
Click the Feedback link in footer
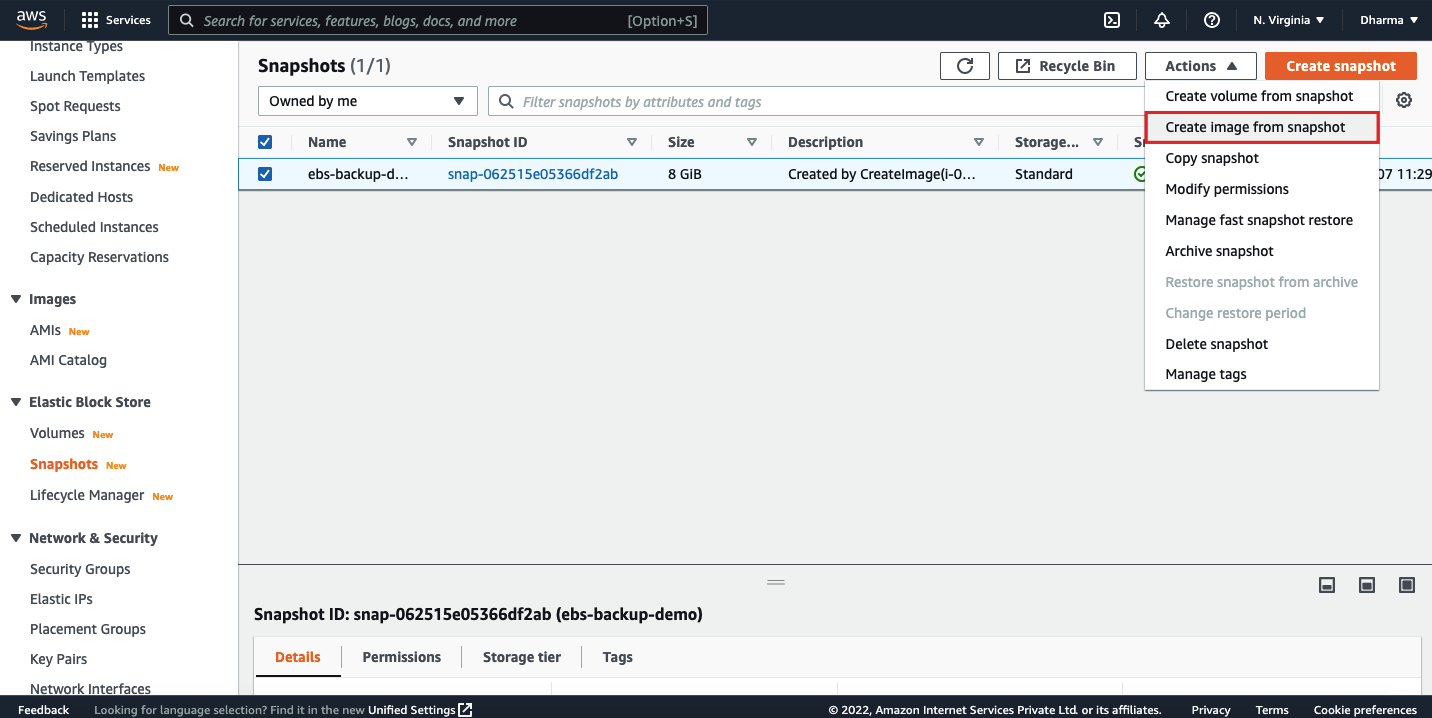coord(43,710)
